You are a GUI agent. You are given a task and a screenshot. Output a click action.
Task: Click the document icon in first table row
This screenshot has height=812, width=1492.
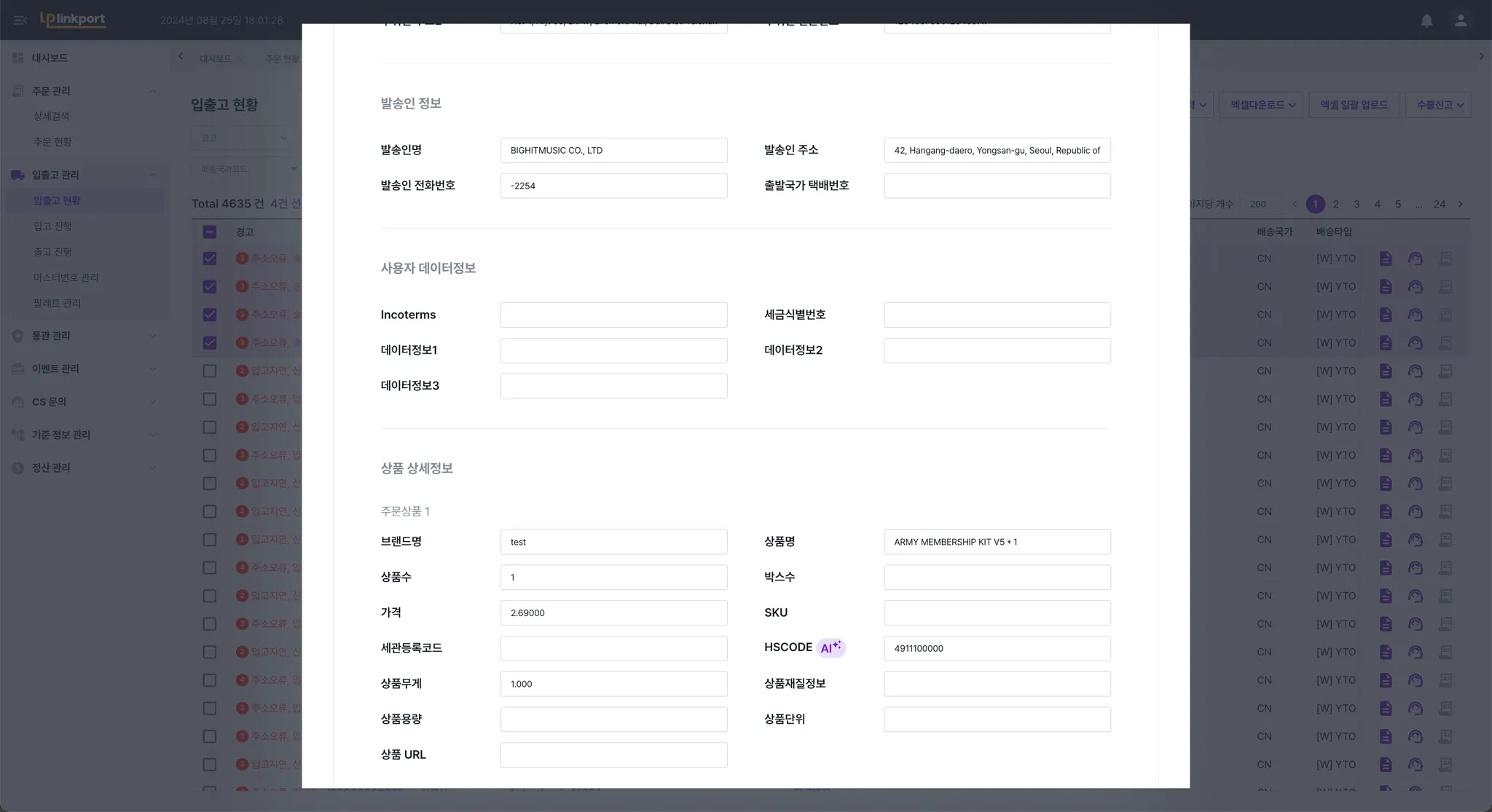(1385, 259)
